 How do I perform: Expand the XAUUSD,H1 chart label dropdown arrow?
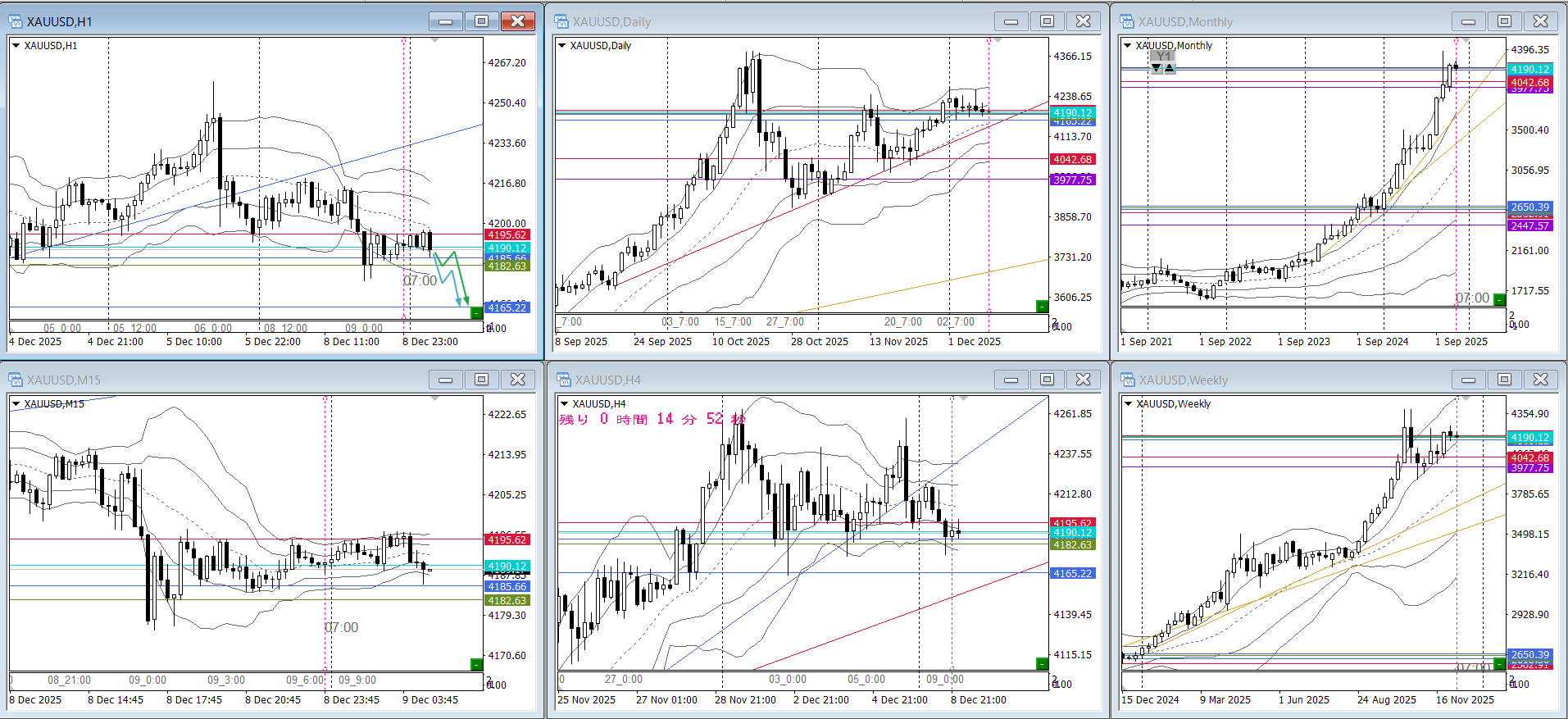[16, 46]
